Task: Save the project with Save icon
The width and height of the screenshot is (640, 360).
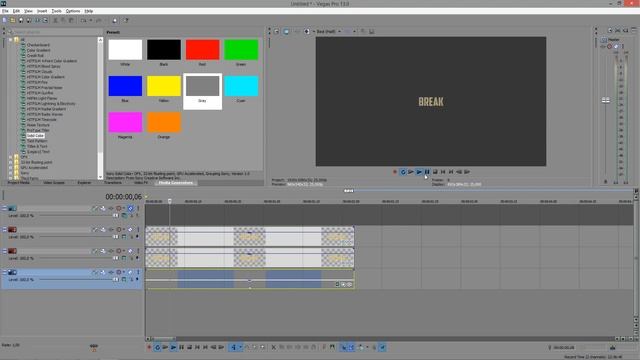Action: pos(21,20)
